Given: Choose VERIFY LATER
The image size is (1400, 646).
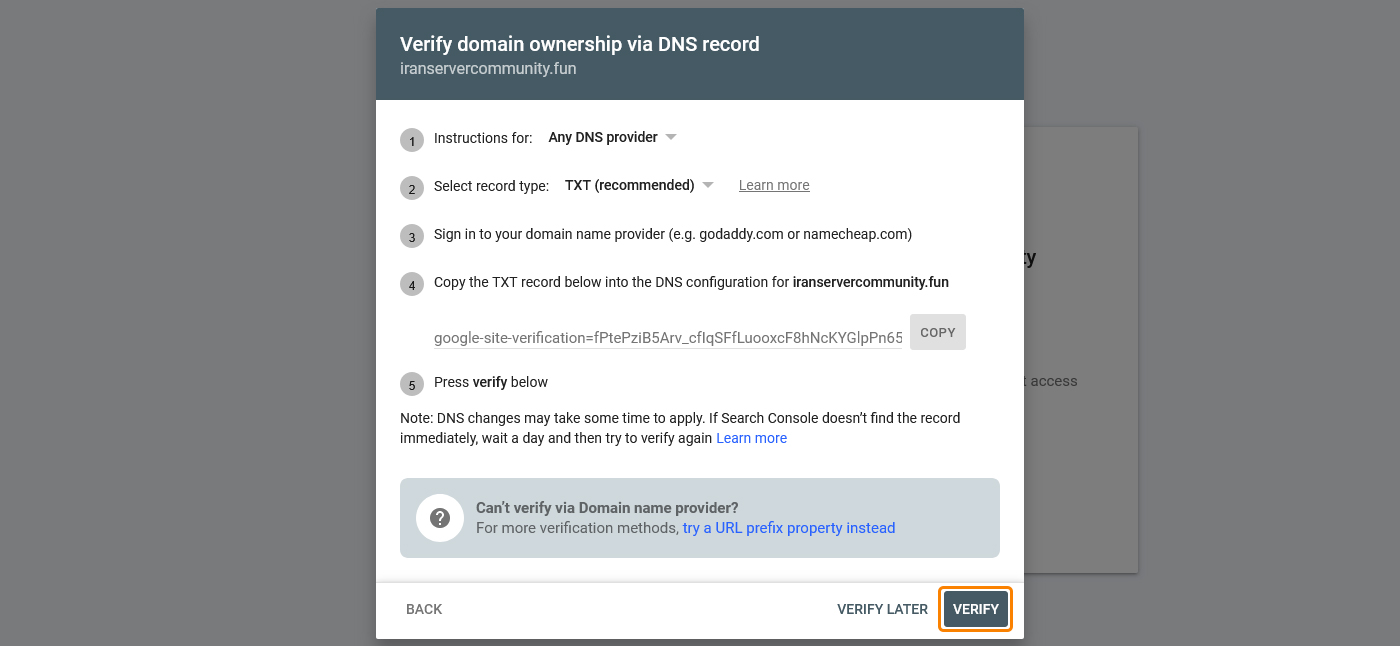Looking at the screenshot, I should point(882,609).
